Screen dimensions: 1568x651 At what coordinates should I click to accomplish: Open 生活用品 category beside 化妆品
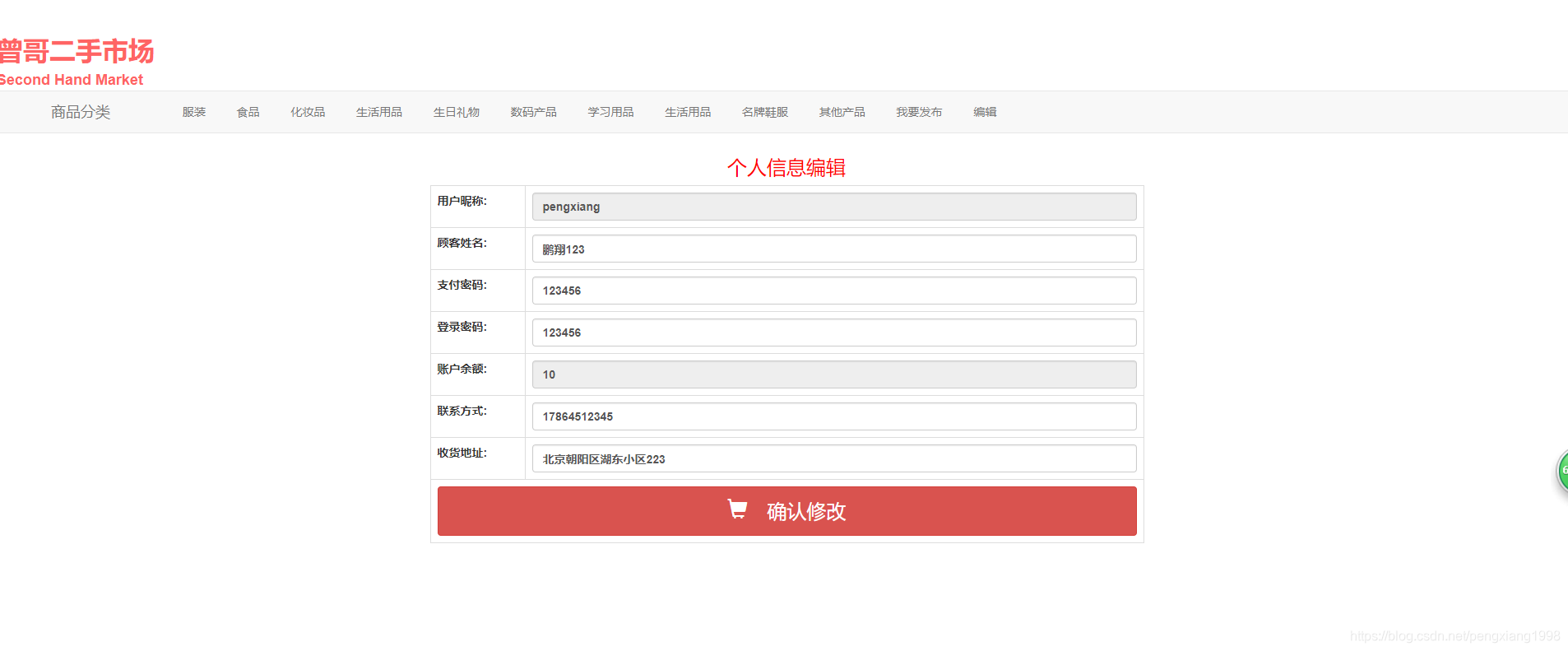(x=379, y=112)
